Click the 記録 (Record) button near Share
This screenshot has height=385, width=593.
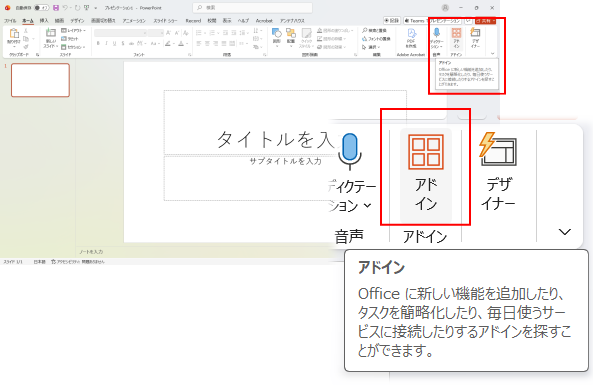(x=392, y=21)
